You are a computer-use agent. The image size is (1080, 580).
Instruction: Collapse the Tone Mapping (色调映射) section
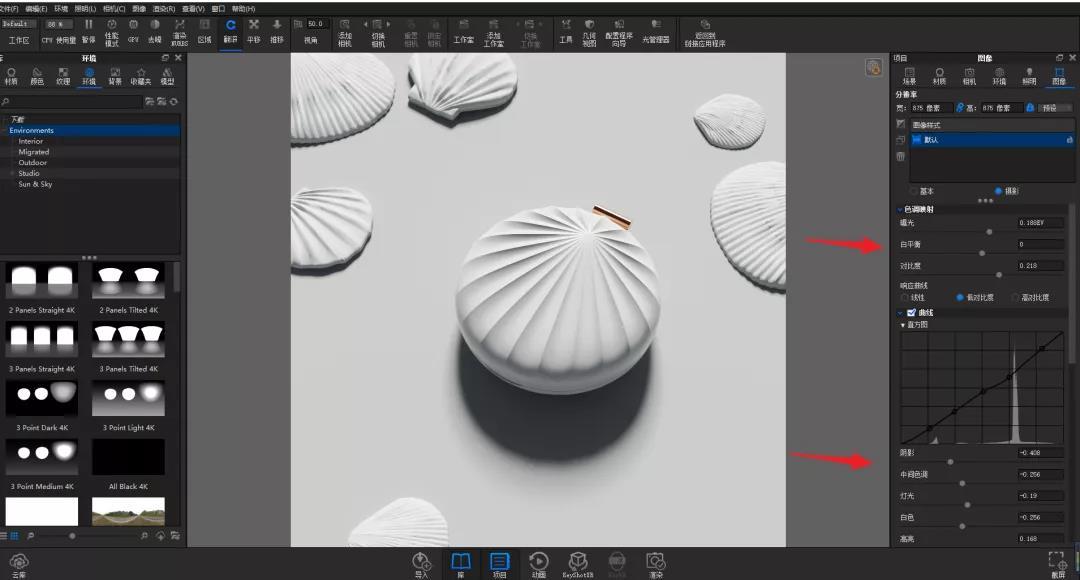pyautogui.click(x=900, y=209)
